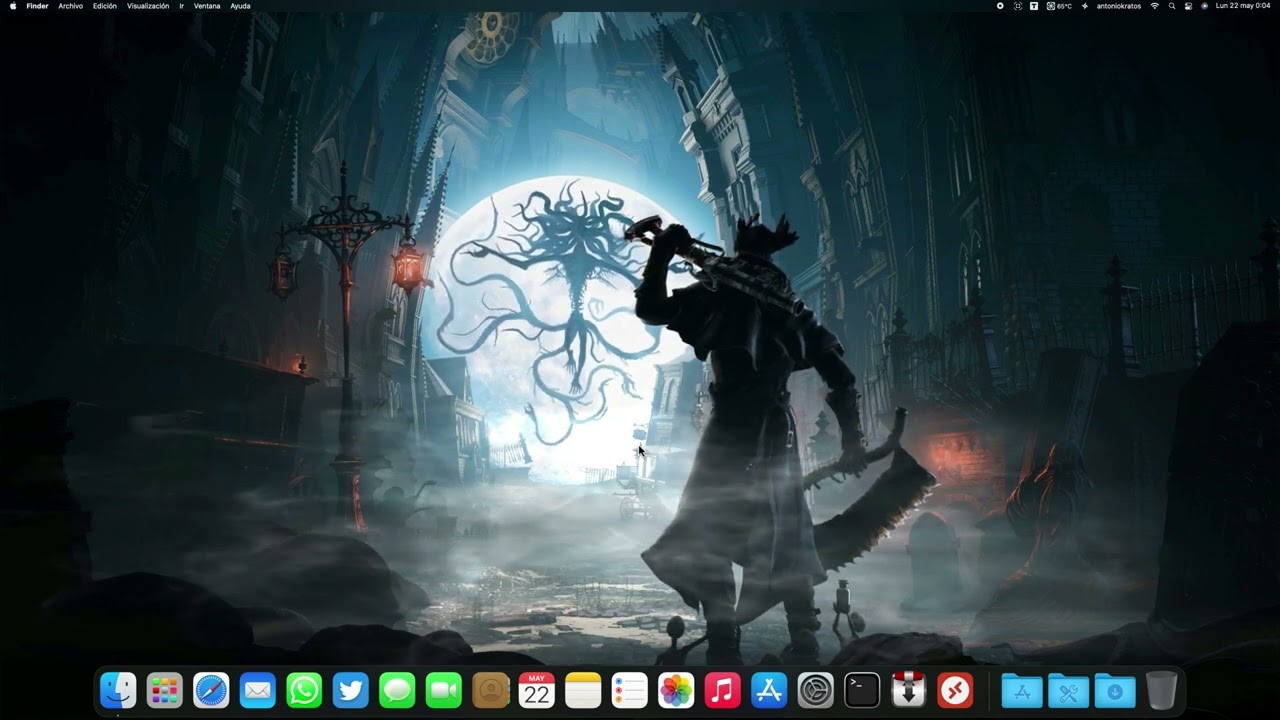Open the Twitter app icon
The image size is (1280, 720).
(x=350, y=690)
